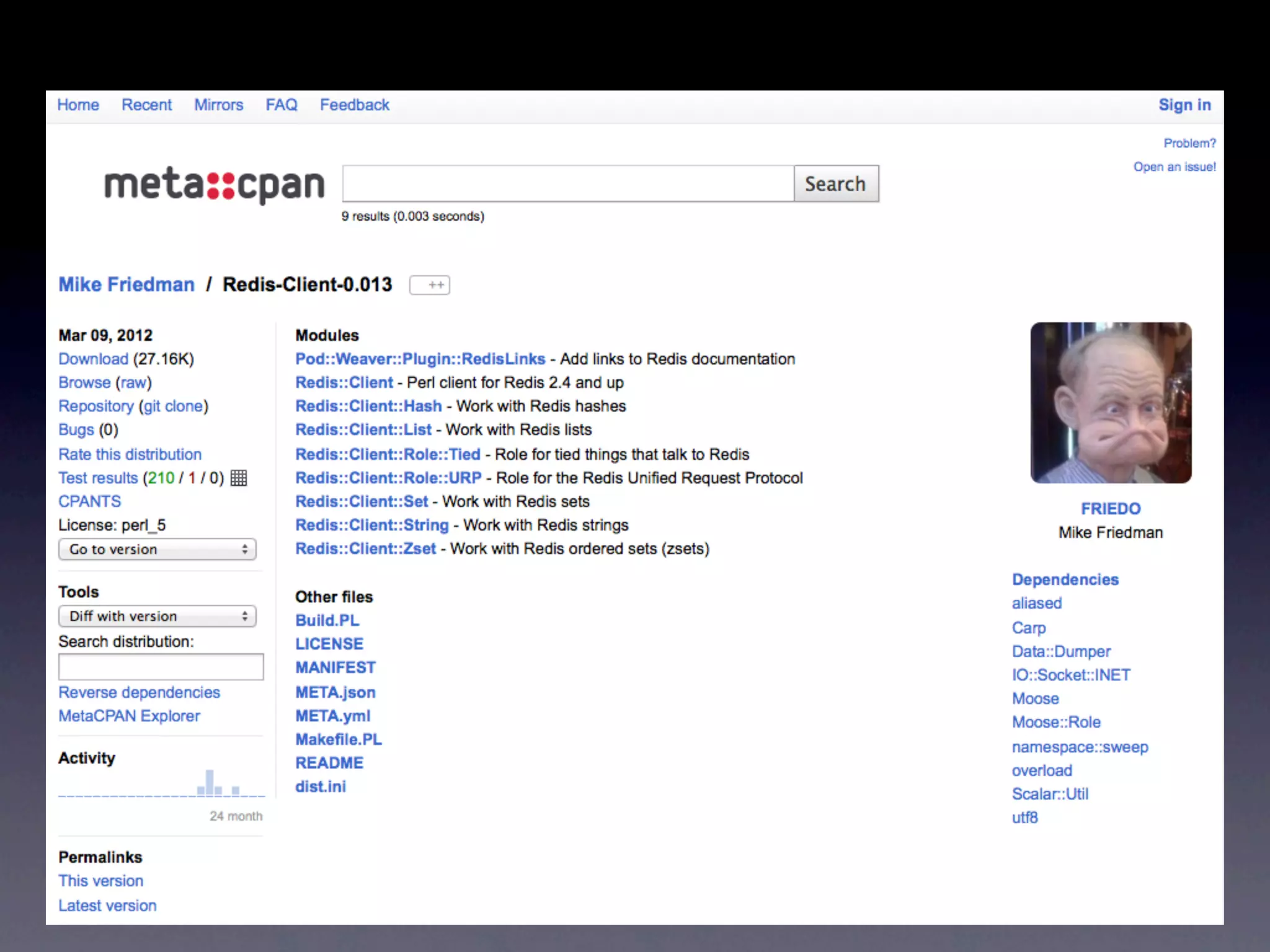Open the Go to version dropdown
1270x952 pixels.
158,549
